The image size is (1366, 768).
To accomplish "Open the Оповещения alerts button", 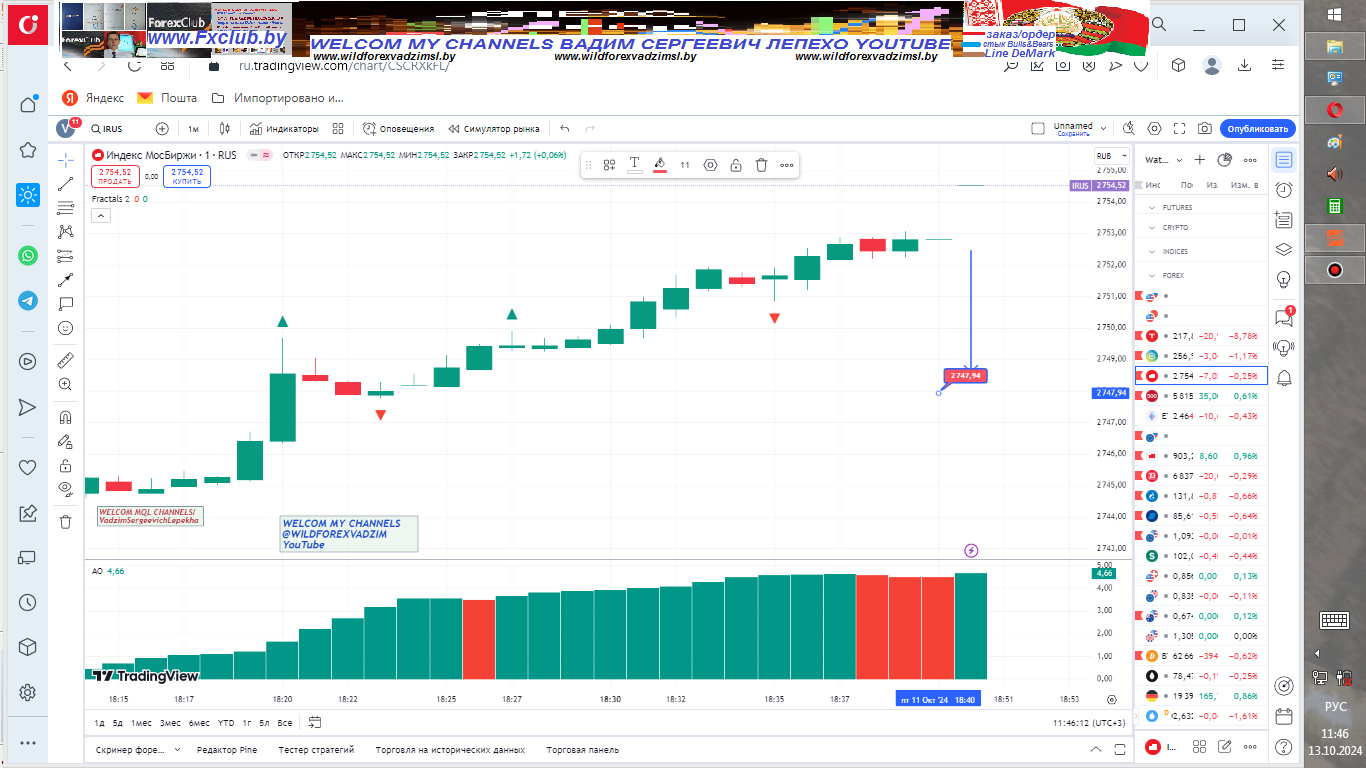I will (399, 129).
